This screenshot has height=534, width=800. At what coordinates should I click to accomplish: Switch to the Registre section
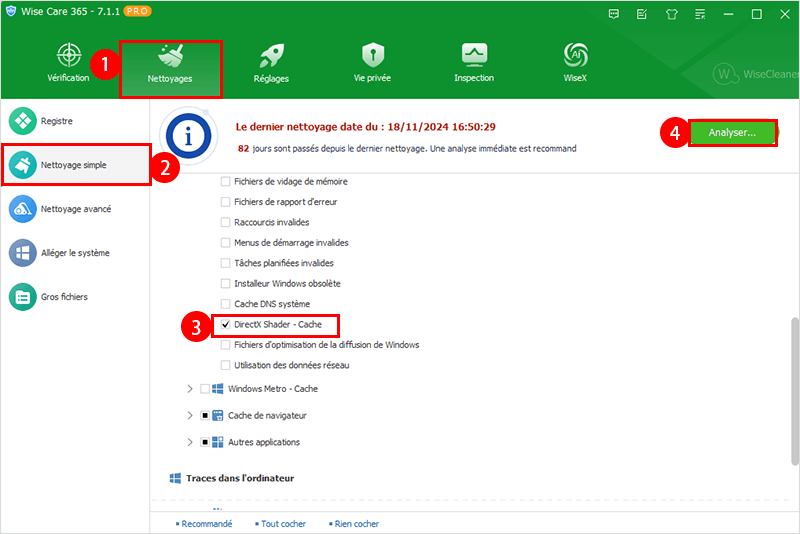pos(75,121)
